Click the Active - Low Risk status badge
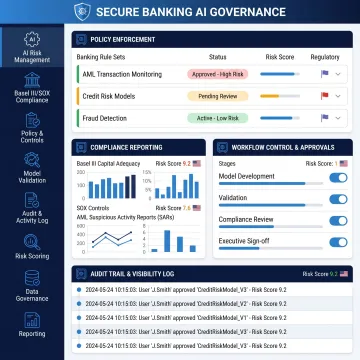Viewport: 360px width, 360px height. pos(218,118)
